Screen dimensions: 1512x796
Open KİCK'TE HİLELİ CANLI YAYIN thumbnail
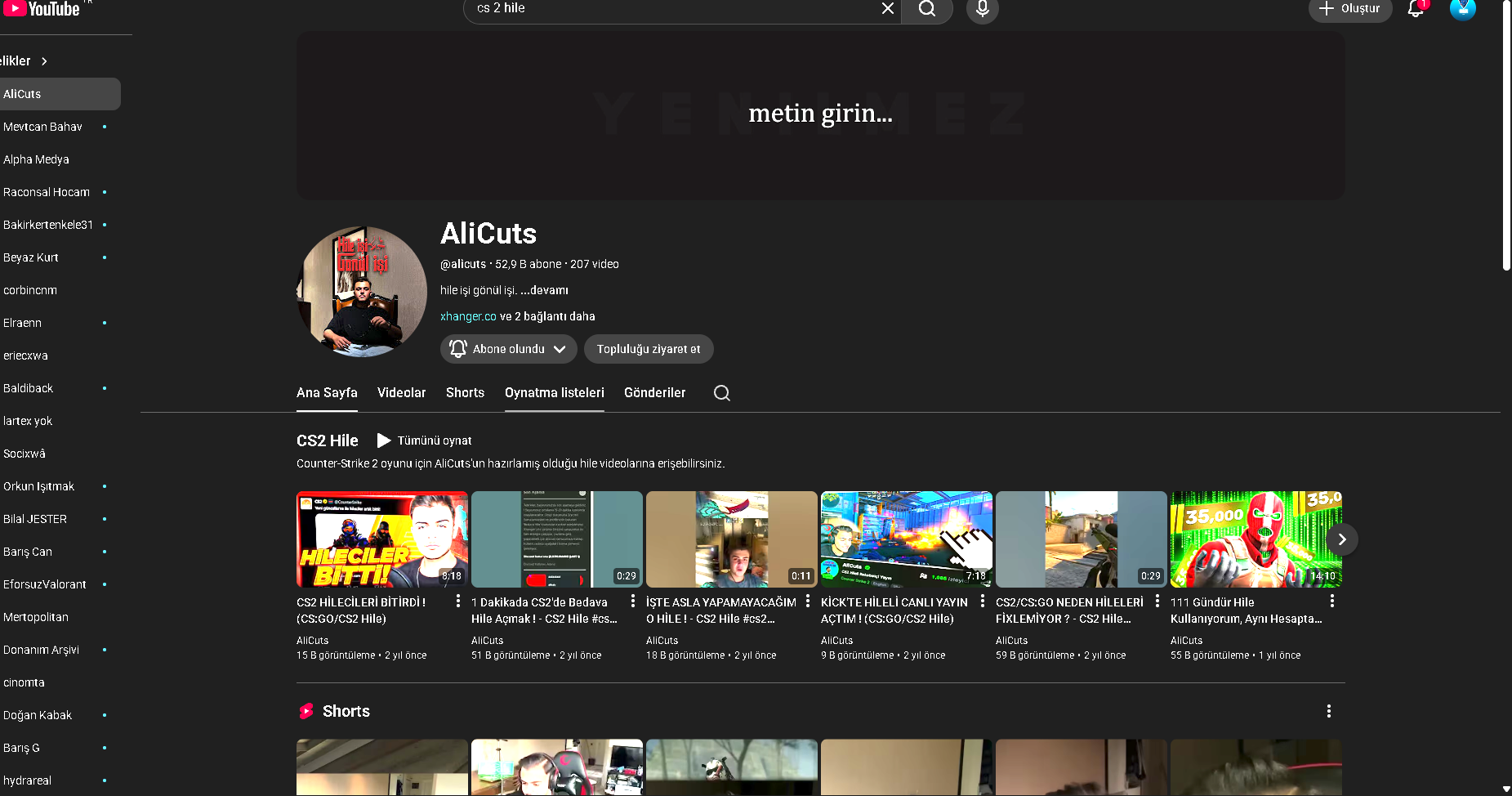point(907,539)
